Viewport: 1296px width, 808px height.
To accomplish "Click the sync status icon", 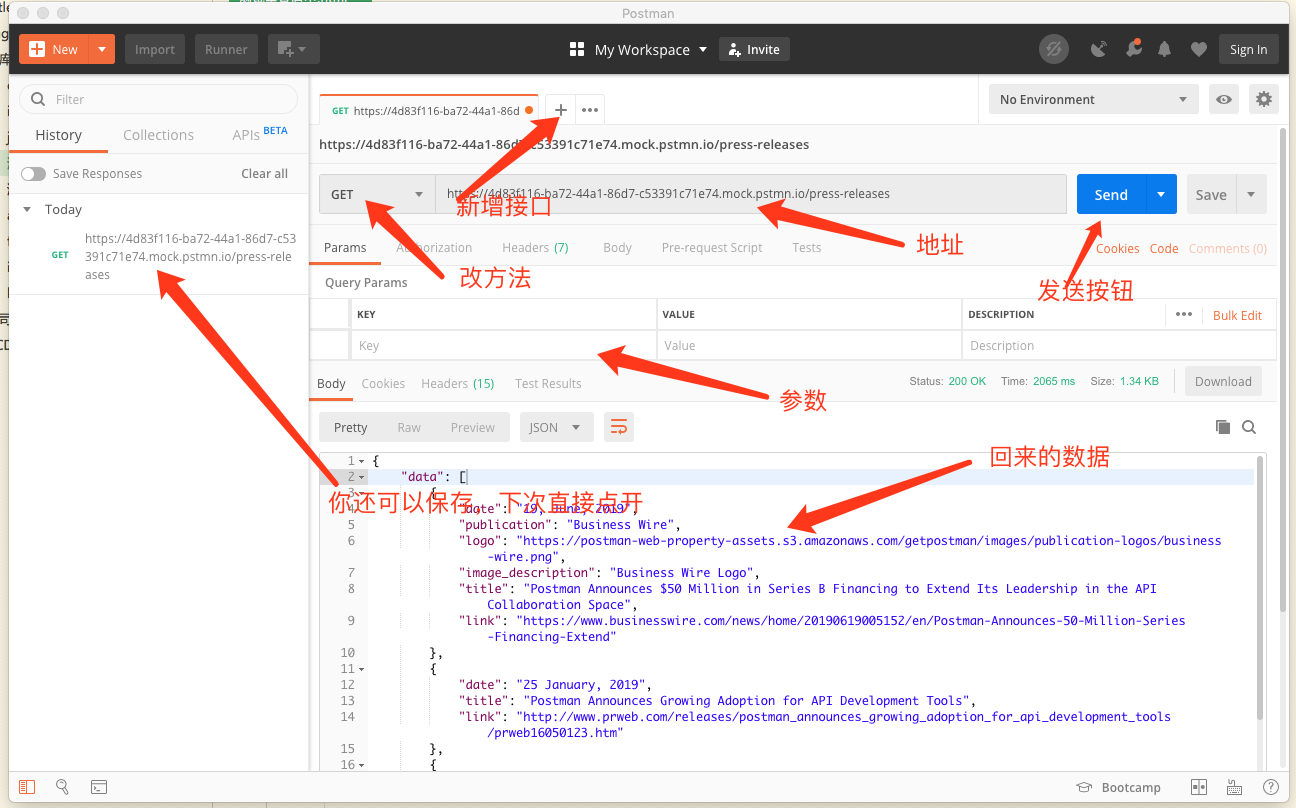I will [1053, 49].
